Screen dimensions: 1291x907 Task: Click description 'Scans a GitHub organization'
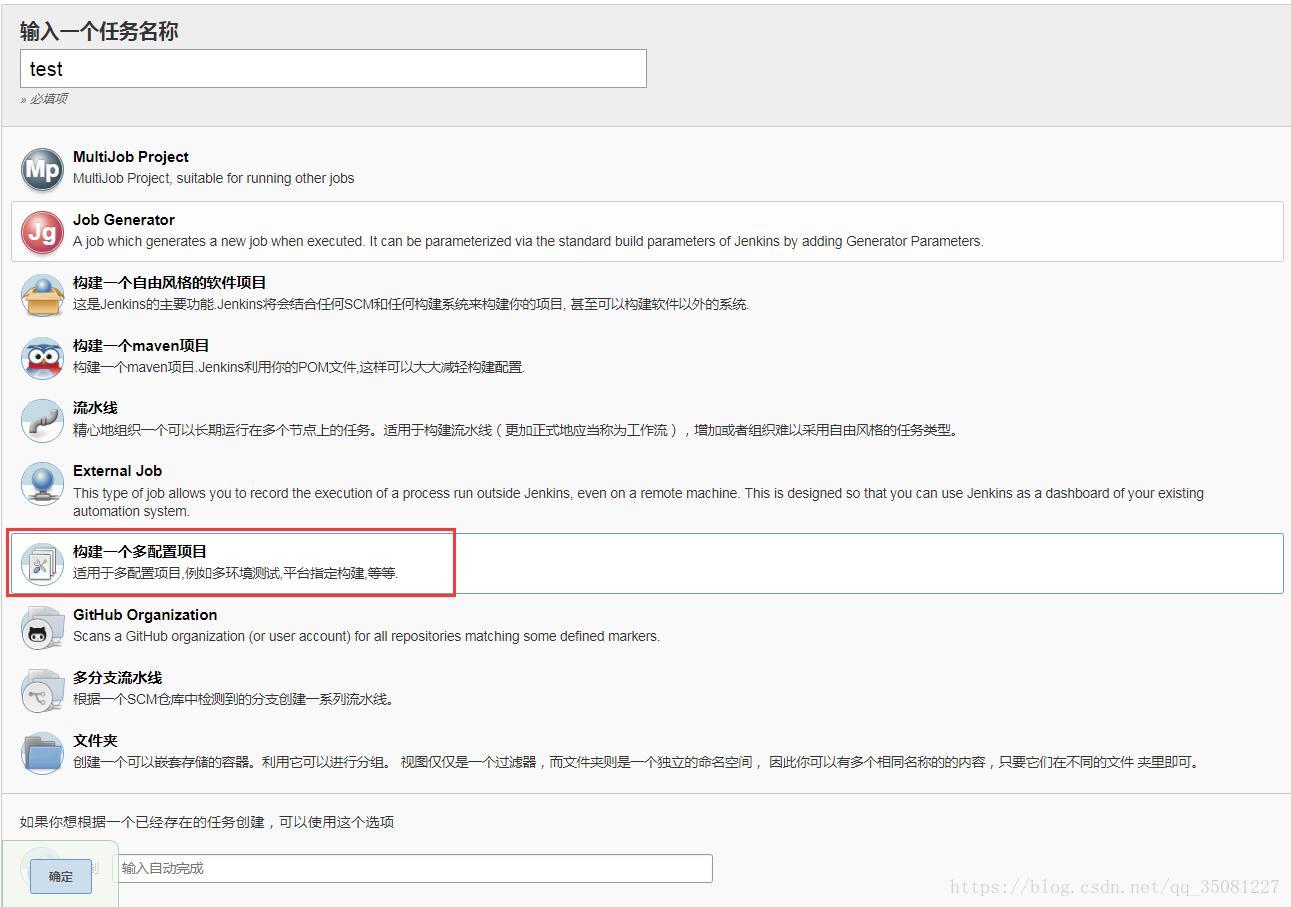pyautogui.click(x=366, y=636)
